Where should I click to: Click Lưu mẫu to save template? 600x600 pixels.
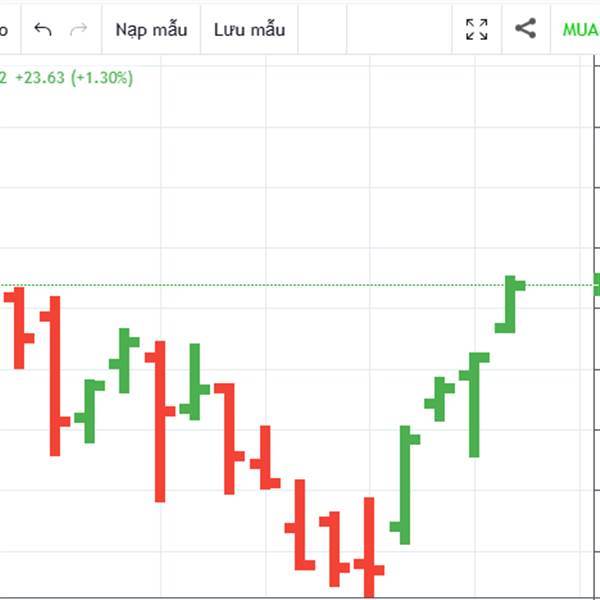pyautogui.click(x=249, y=29)
